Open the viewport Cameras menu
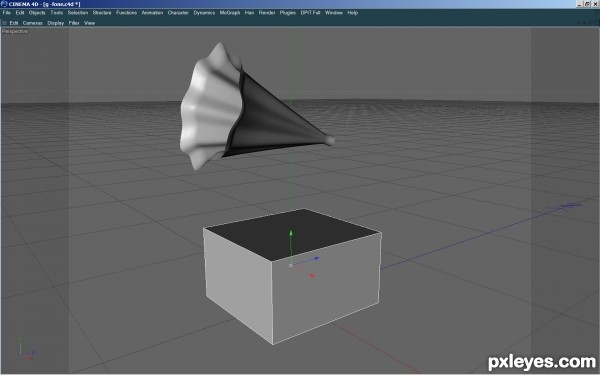This screenshot has height=375, width=600. point(33,23)
